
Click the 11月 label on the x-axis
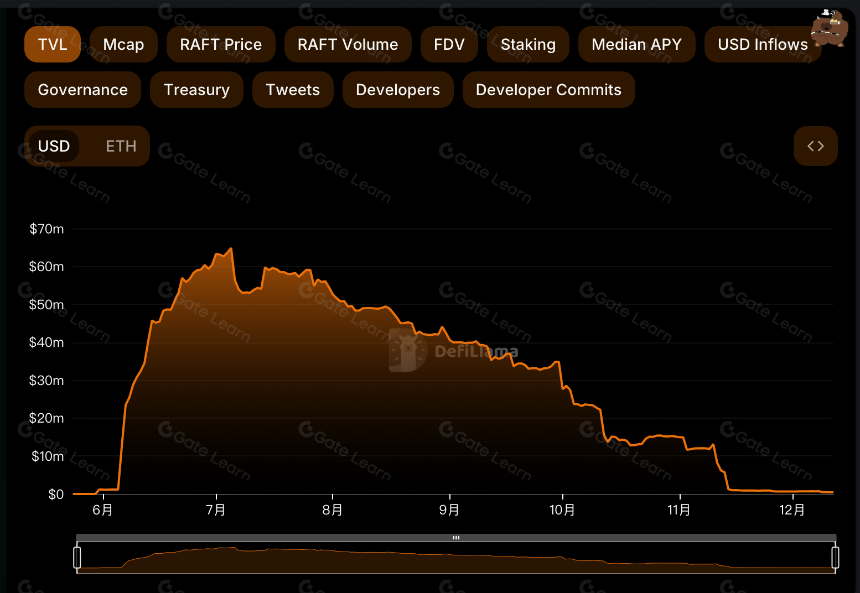(x=680, y=510)
